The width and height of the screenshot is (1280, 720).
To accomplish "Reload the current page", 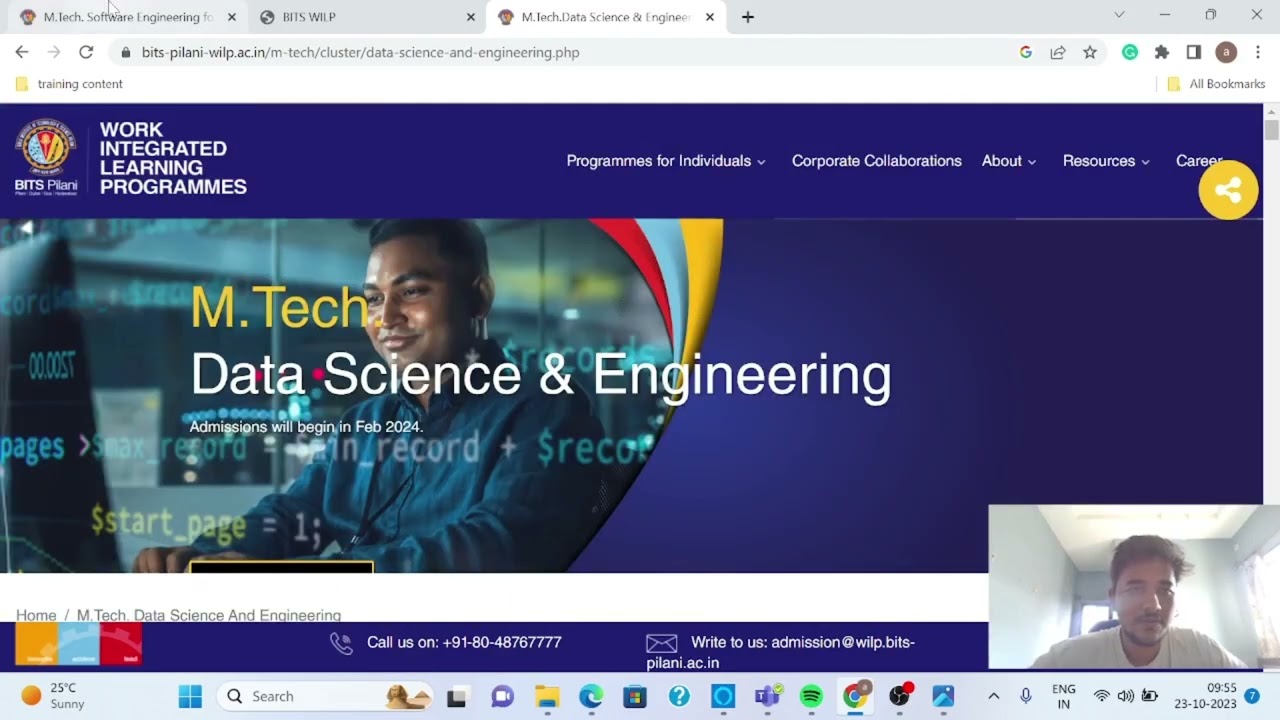I will 86,52.
